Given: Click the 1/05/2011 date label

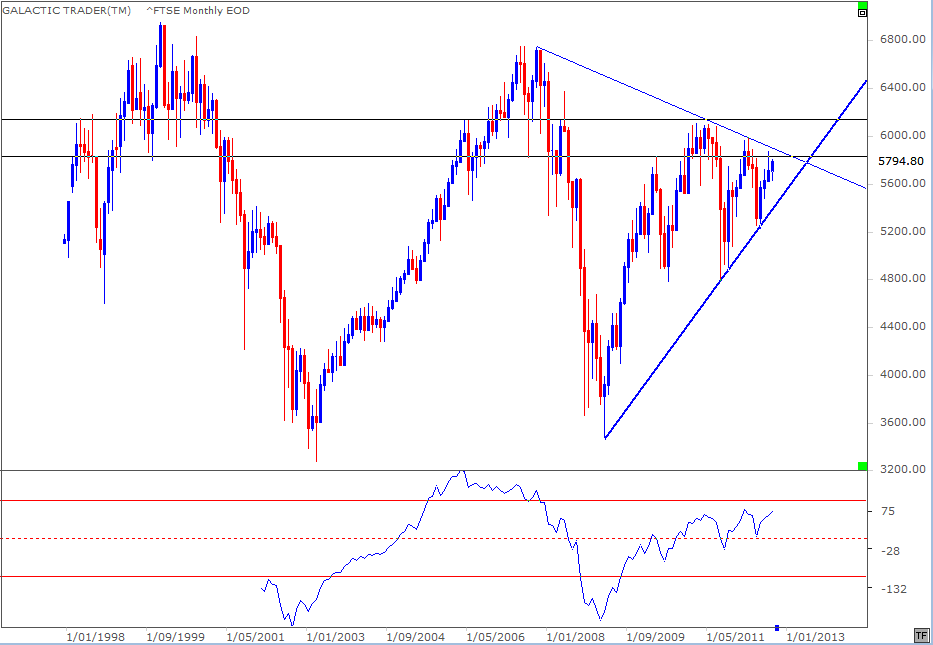Looking at the screenshot, I should (x=735, y=637).
